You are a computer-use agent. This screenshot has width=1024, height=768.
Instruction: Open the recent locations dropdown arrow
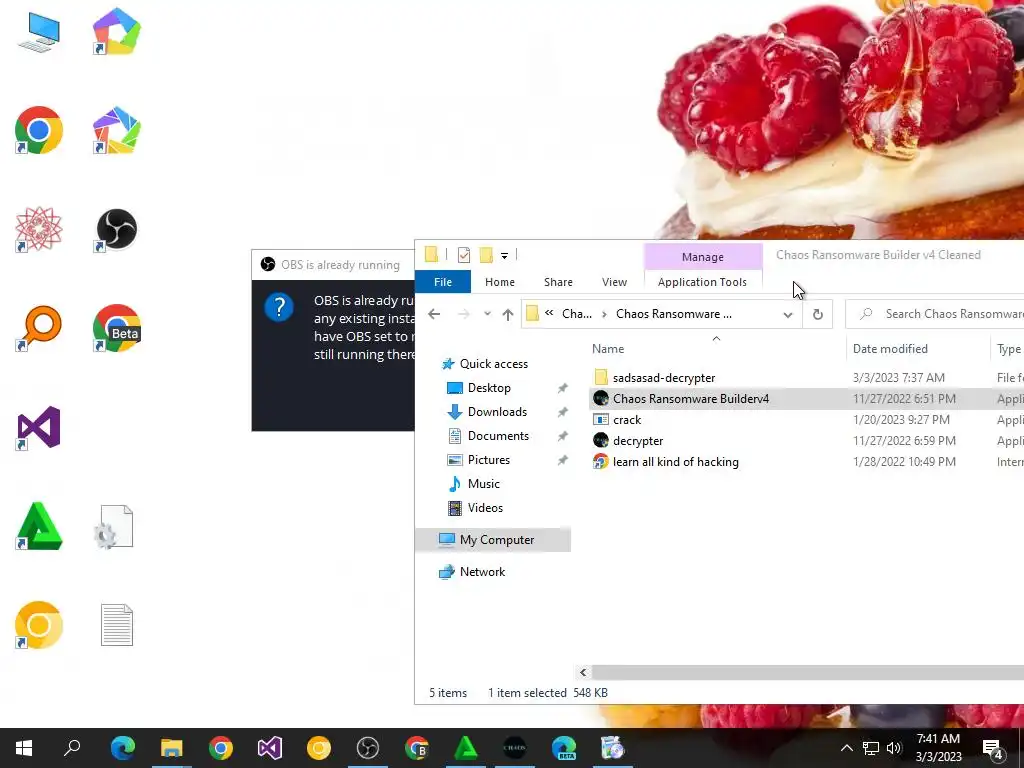click(487, 314)
